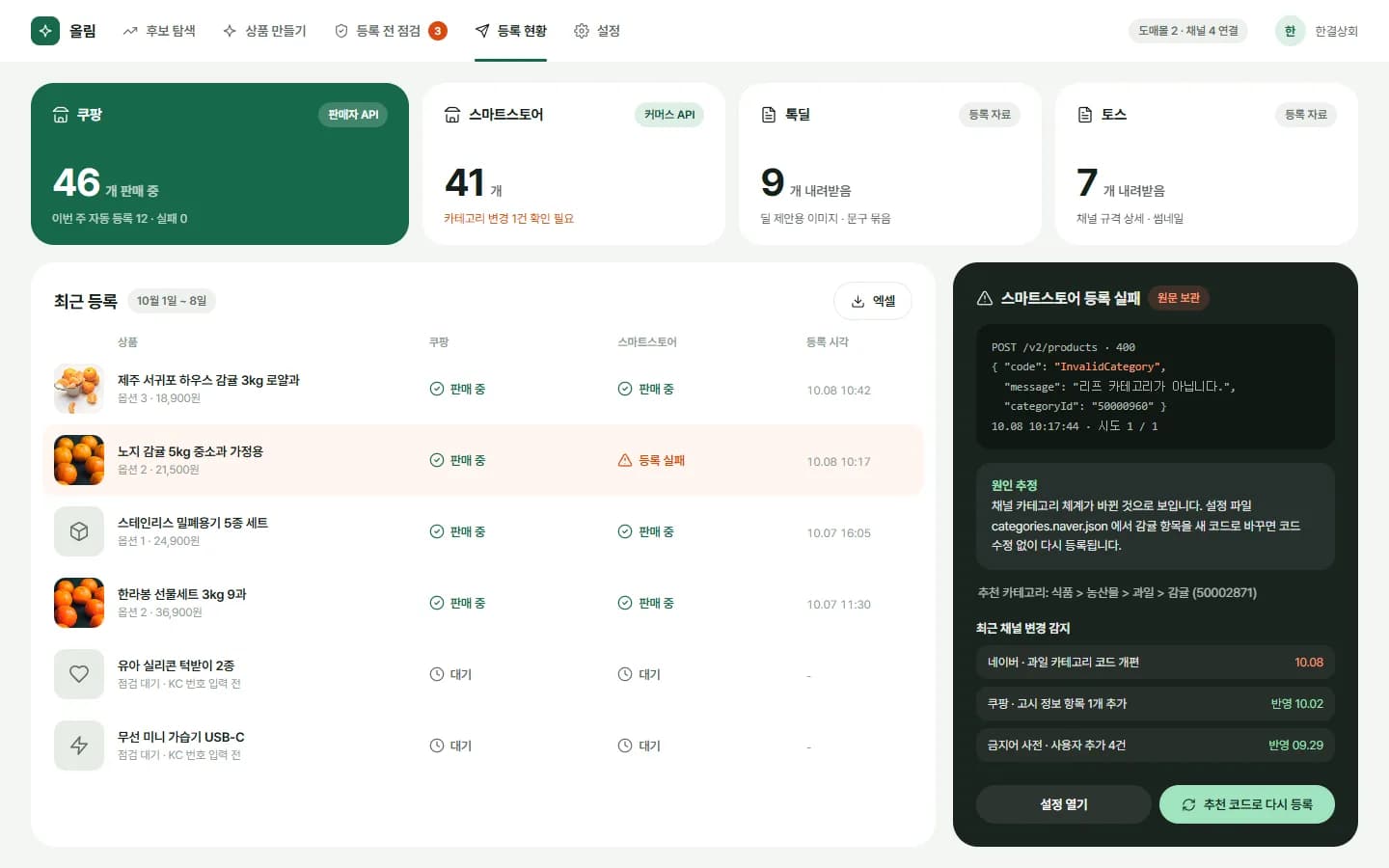Click the 유아 실리콘 턱받이 heart icon
1389x868 pixels.
79,674
